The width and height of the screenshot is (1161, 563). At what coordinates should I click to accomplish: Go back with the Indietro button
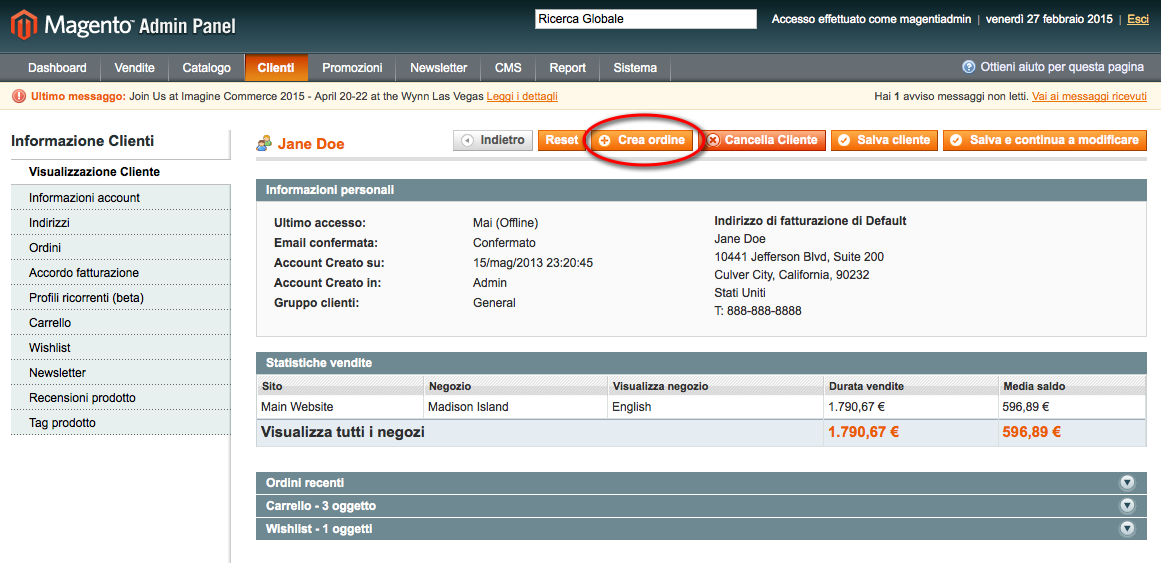493,141
